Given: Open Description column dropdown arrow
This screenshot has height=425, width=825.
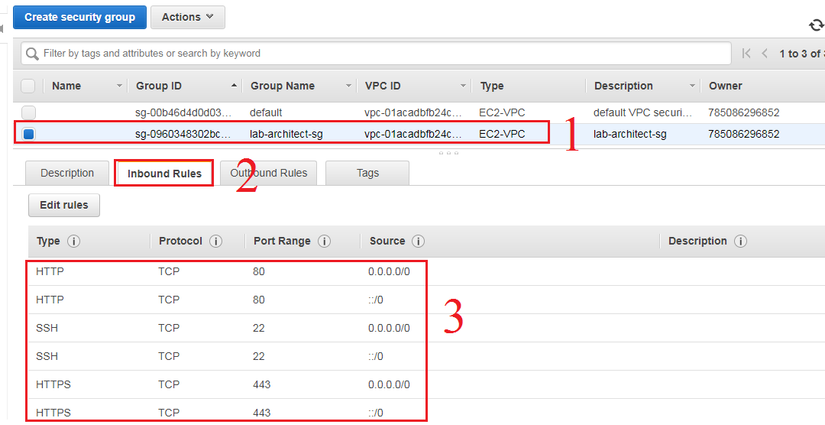Looking at the screenshot, I should click(692, 86).
